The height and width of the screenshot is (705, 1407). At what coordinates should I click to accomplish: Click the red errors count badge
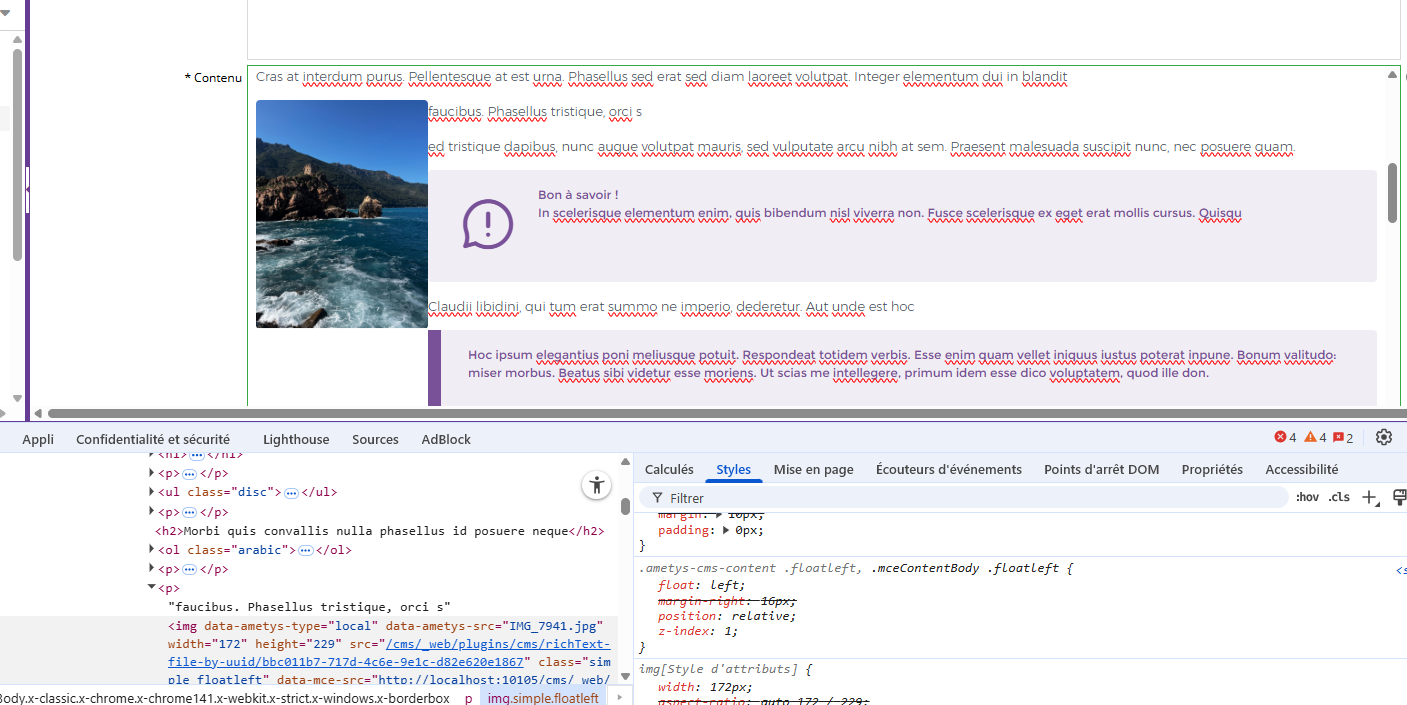tap(1285, 438)
